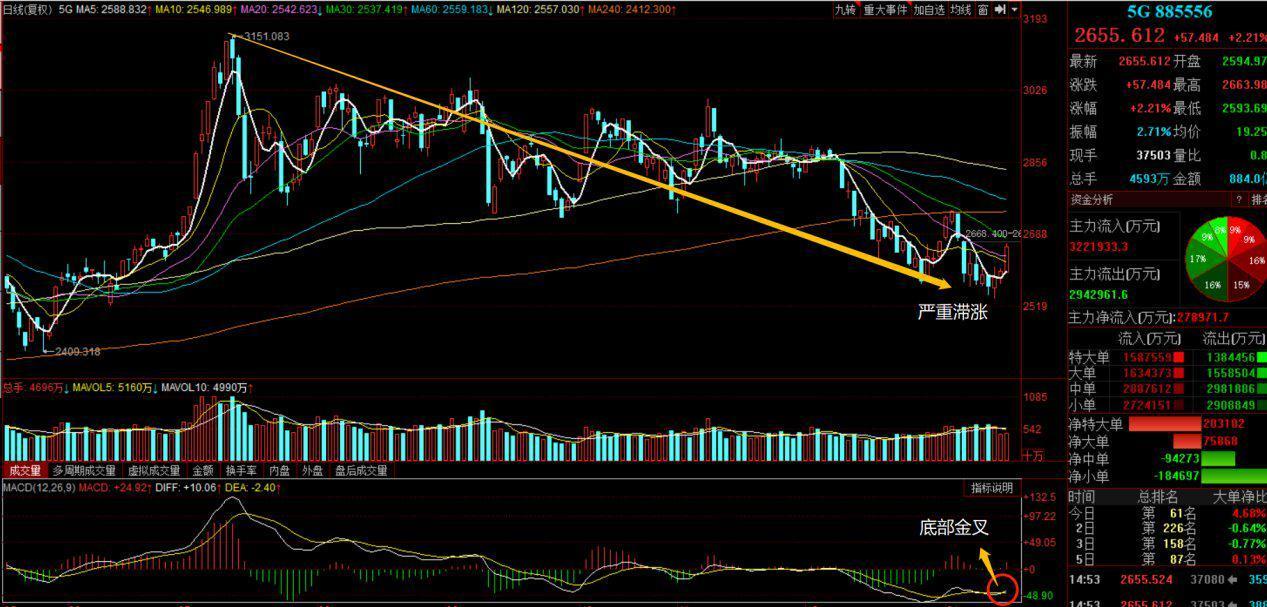Click the DEA: -2.40 value
The width and height of the screenshot is (1267, 607).
pos(250,488)
